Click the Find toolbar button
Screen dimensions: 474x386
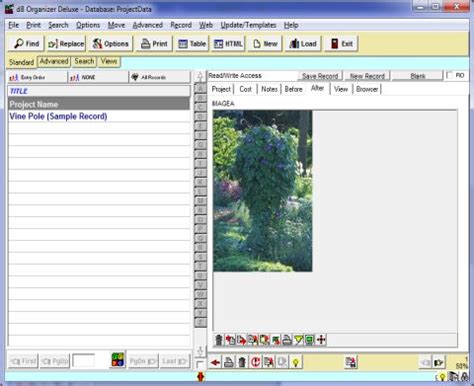coord(26,44)
